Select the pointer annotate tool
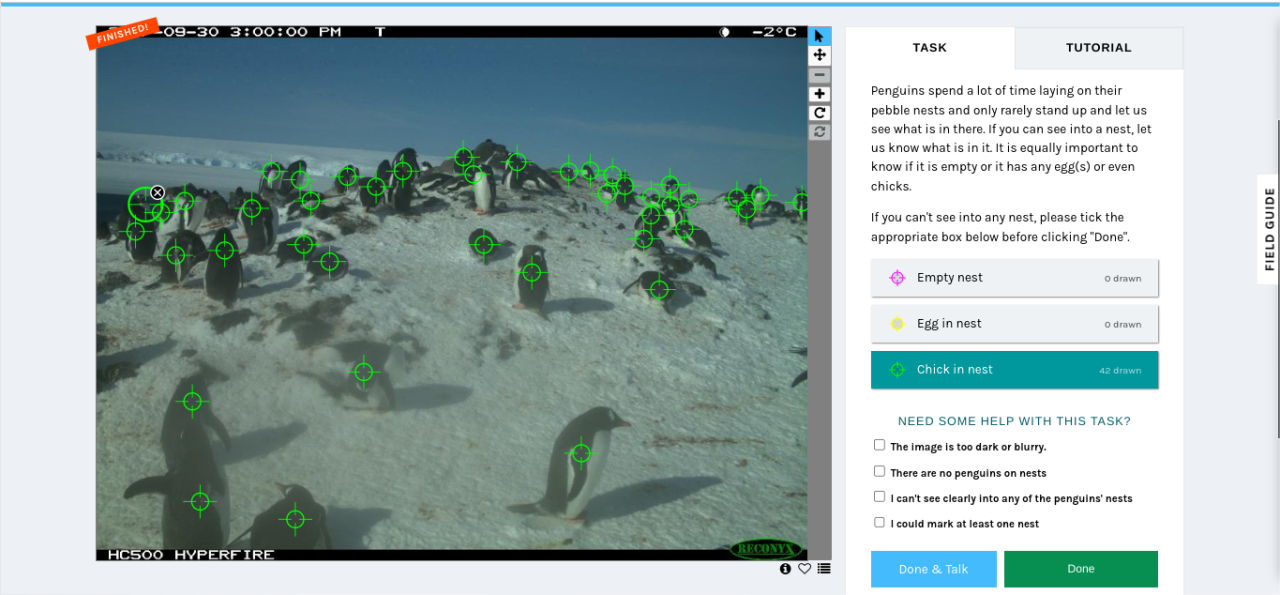This screenshot has width=1280, height=595. coord(819,36)
